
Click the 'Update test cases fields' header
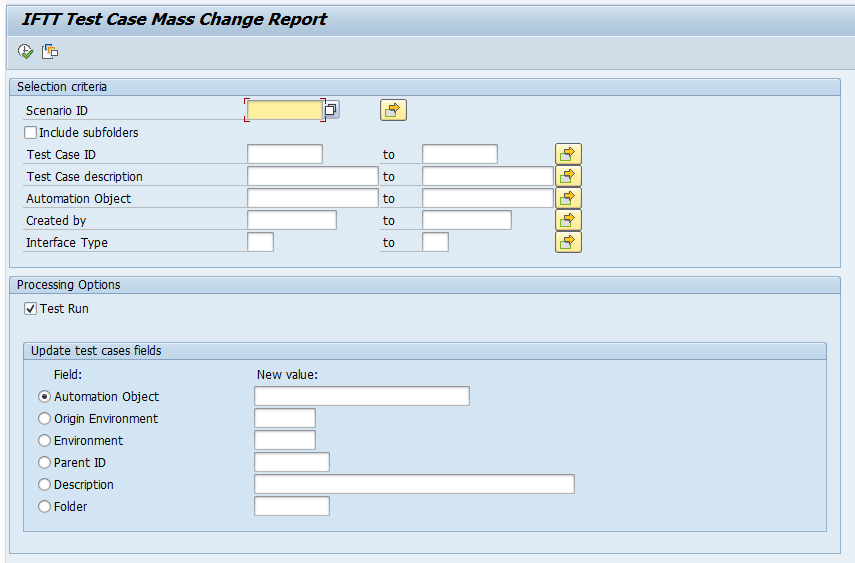coord(96,351)
